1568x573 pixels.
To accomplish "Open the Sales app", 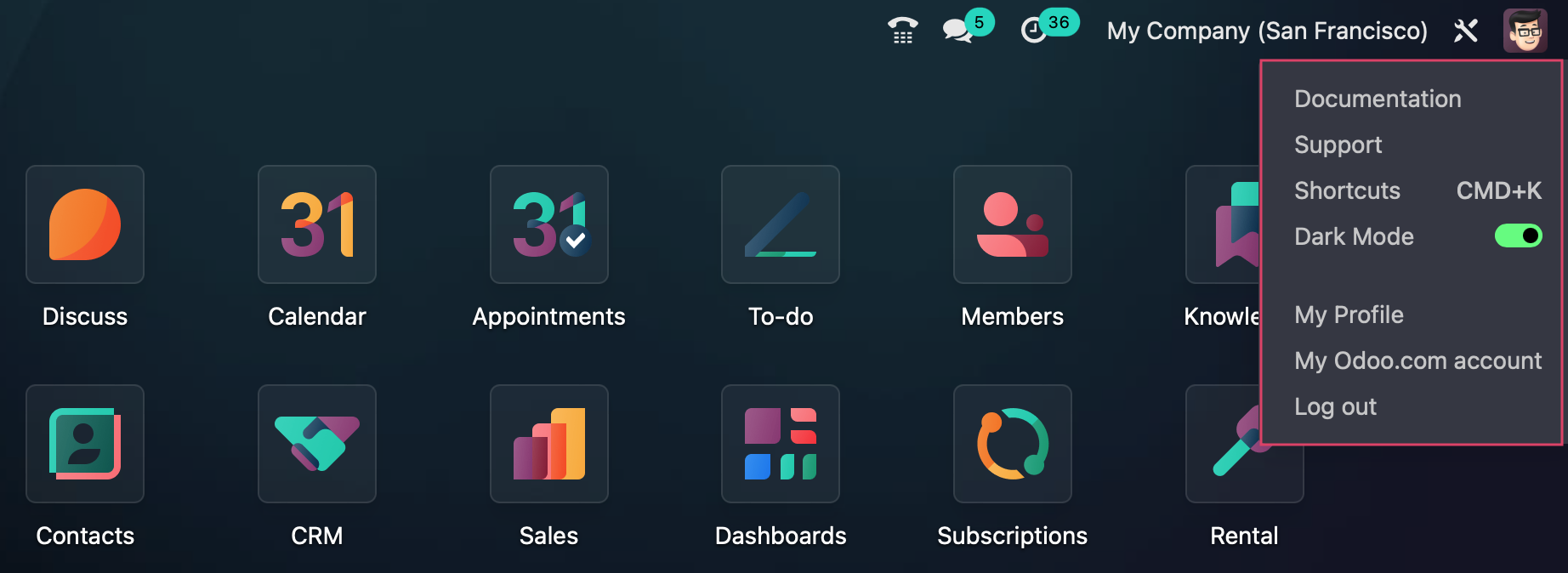I will (549, 444).
